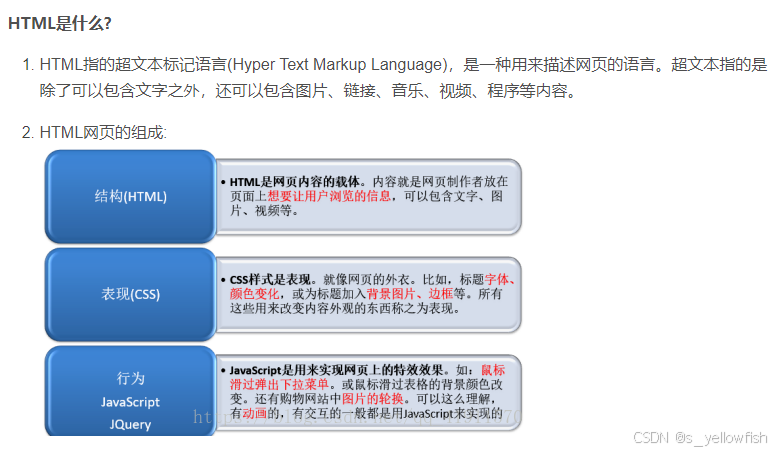
Task: Click the blue 行为 JavaScript JQuery box
Action: pyautogui.click(x=131, y=391)
